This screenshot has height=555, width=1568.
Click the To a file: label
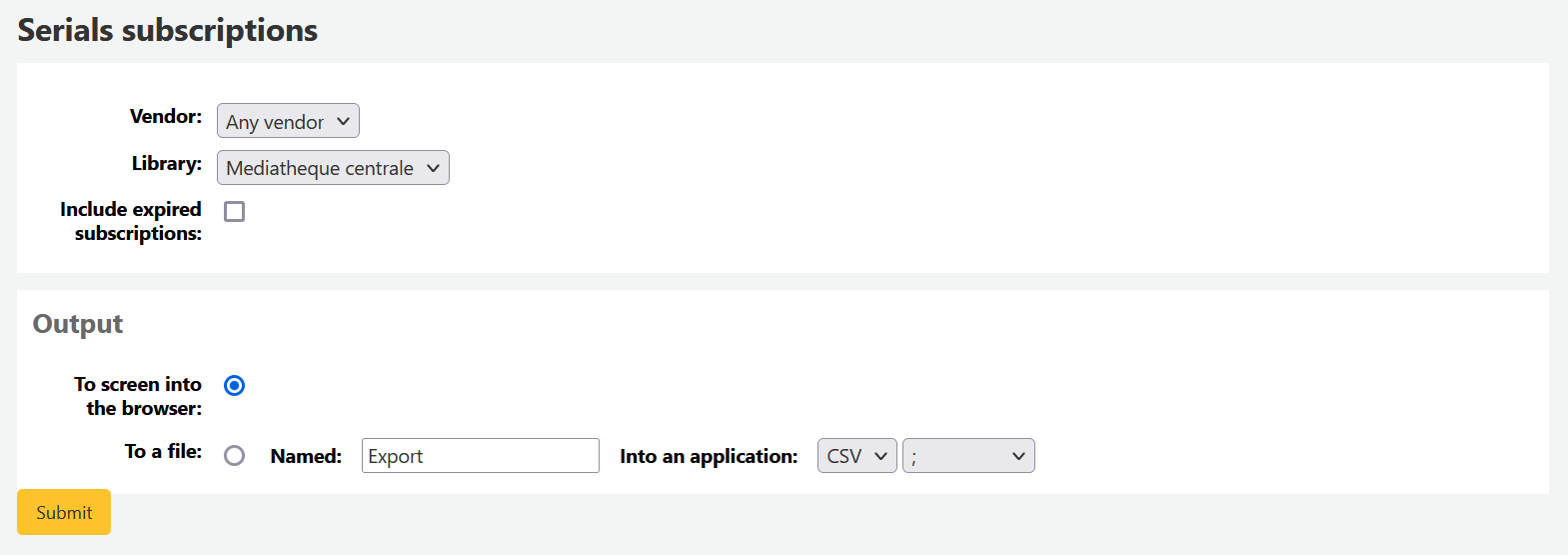163,452
